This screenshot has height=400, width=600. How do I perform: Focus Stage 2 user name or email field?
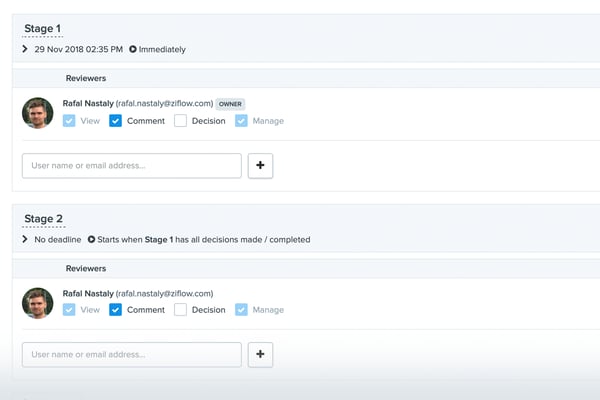[132, 354]
